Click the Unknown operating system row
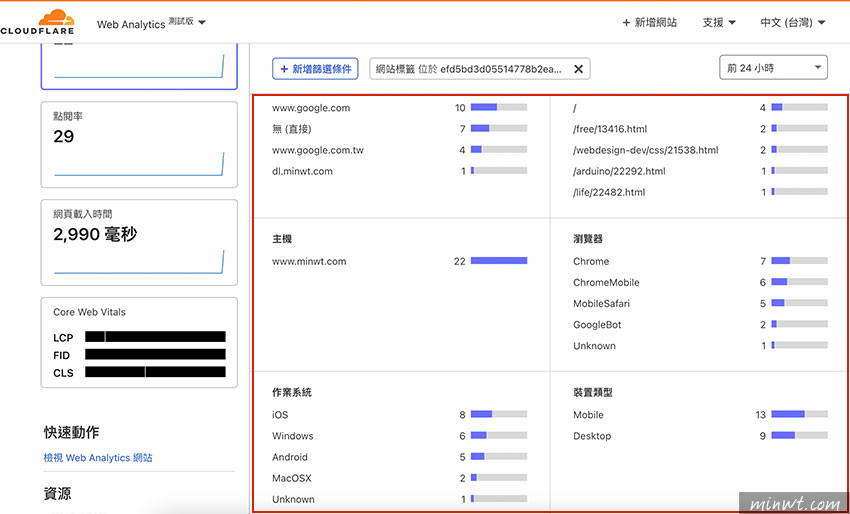Viewport: 850px width, 514px height. coord(399,499)
